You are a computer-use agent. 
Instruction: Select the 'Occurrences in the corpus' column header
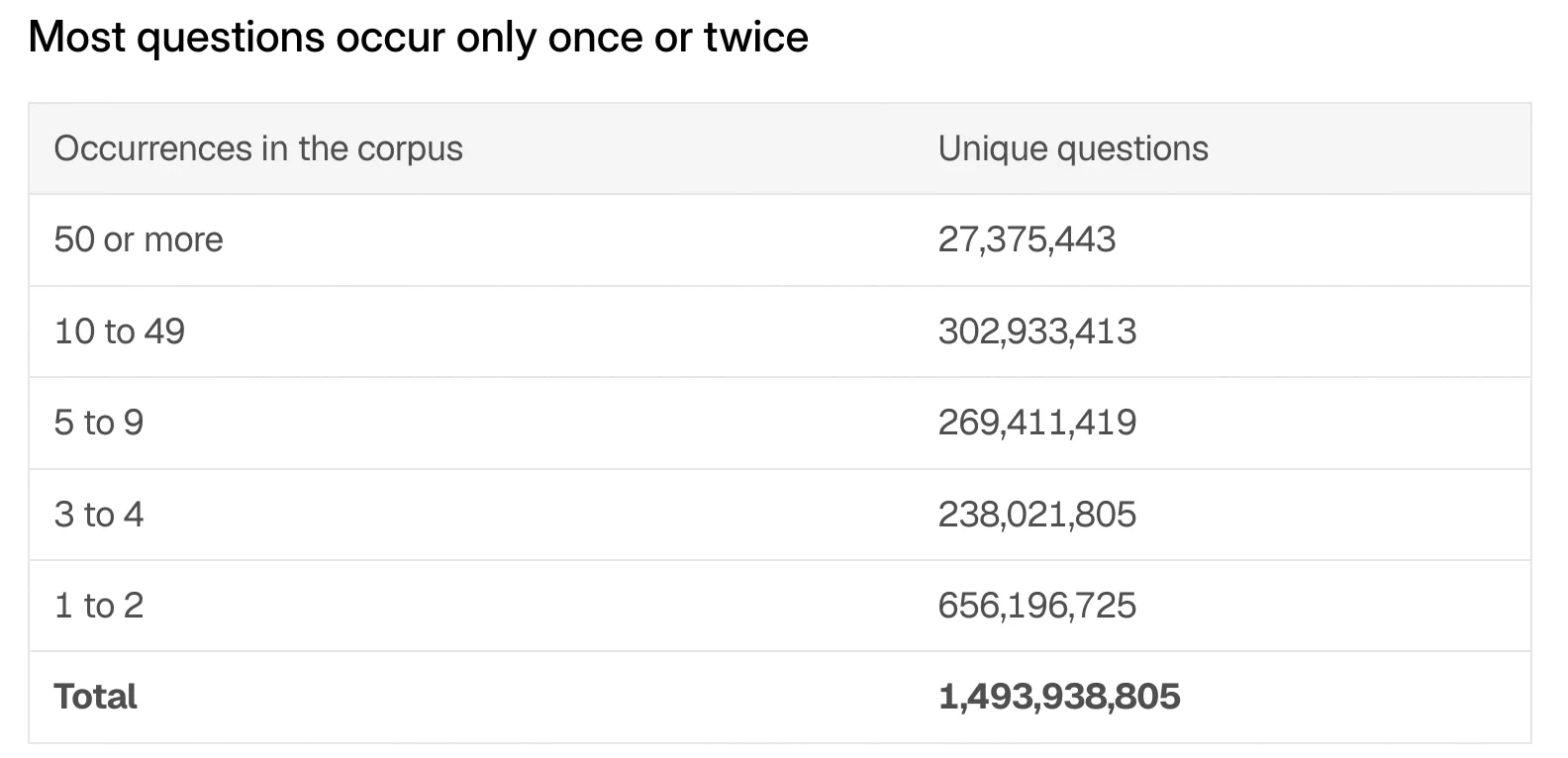258,148
